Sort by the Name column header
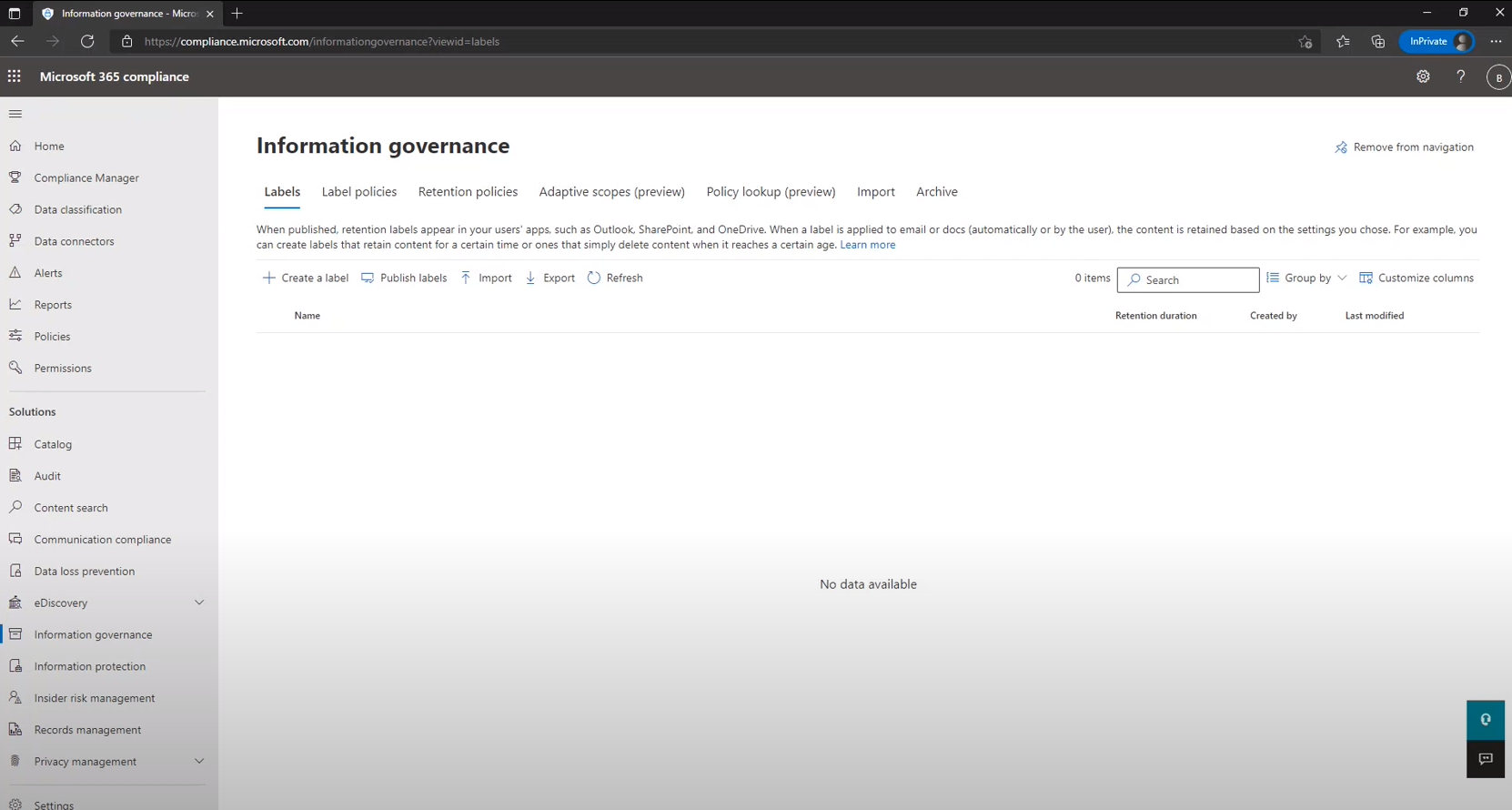This screenshot has width=1512, height=810. (x=307, y=316)
